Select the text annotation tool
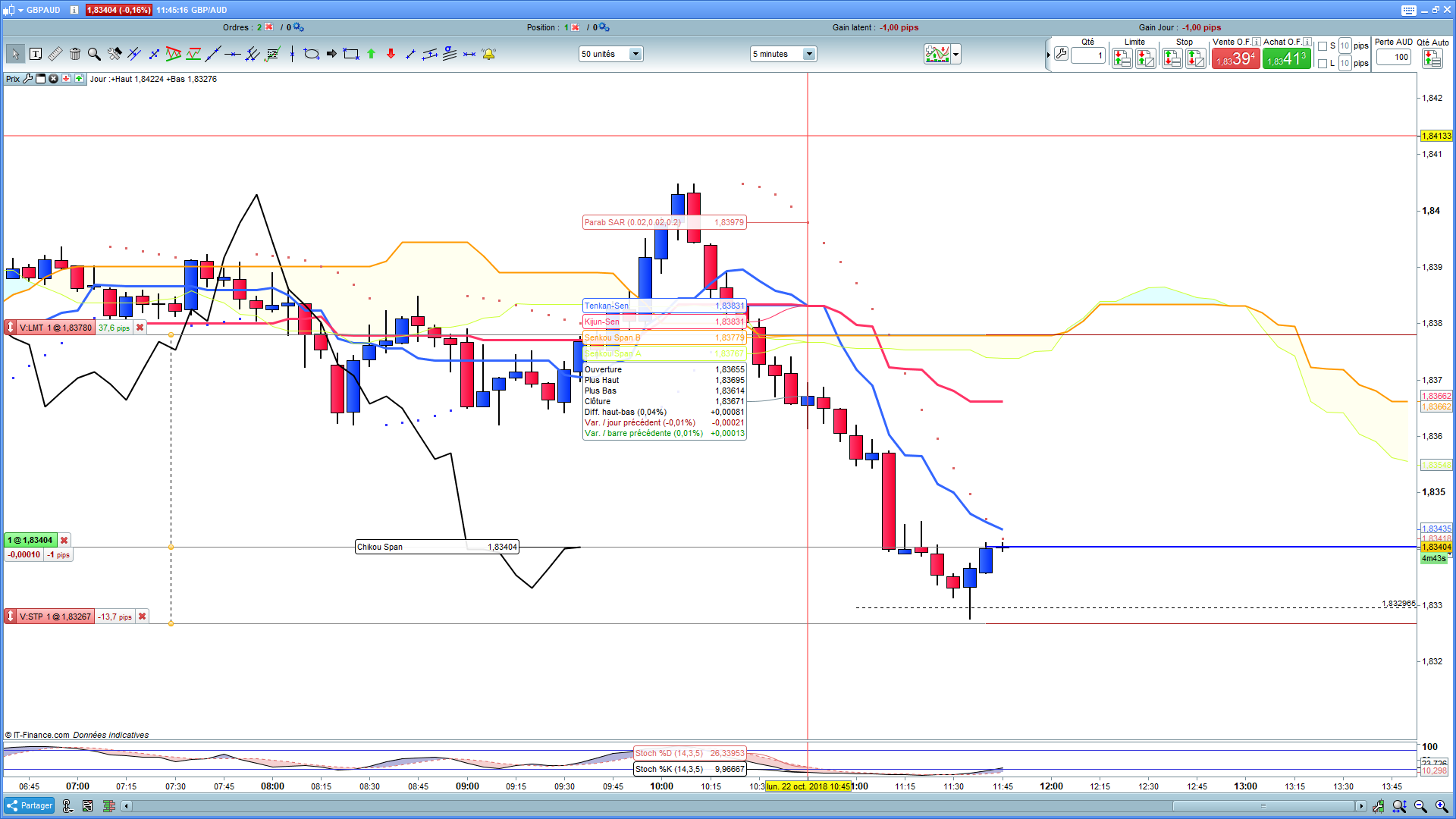Viewport: 1456px width, 819px height. 36,54
